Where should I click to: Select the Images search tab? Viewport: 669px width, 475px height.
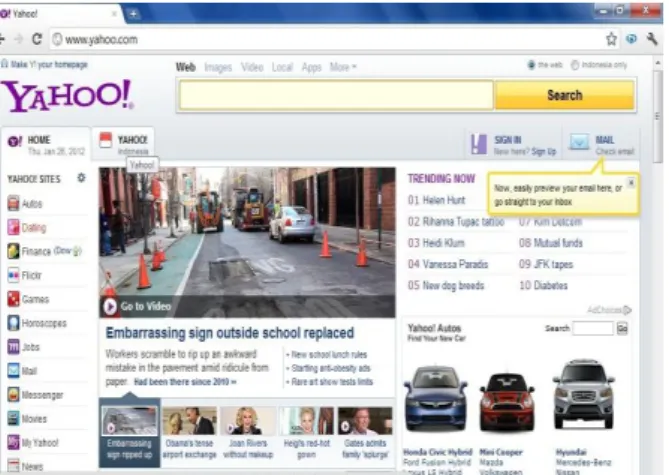coord(218,67)
